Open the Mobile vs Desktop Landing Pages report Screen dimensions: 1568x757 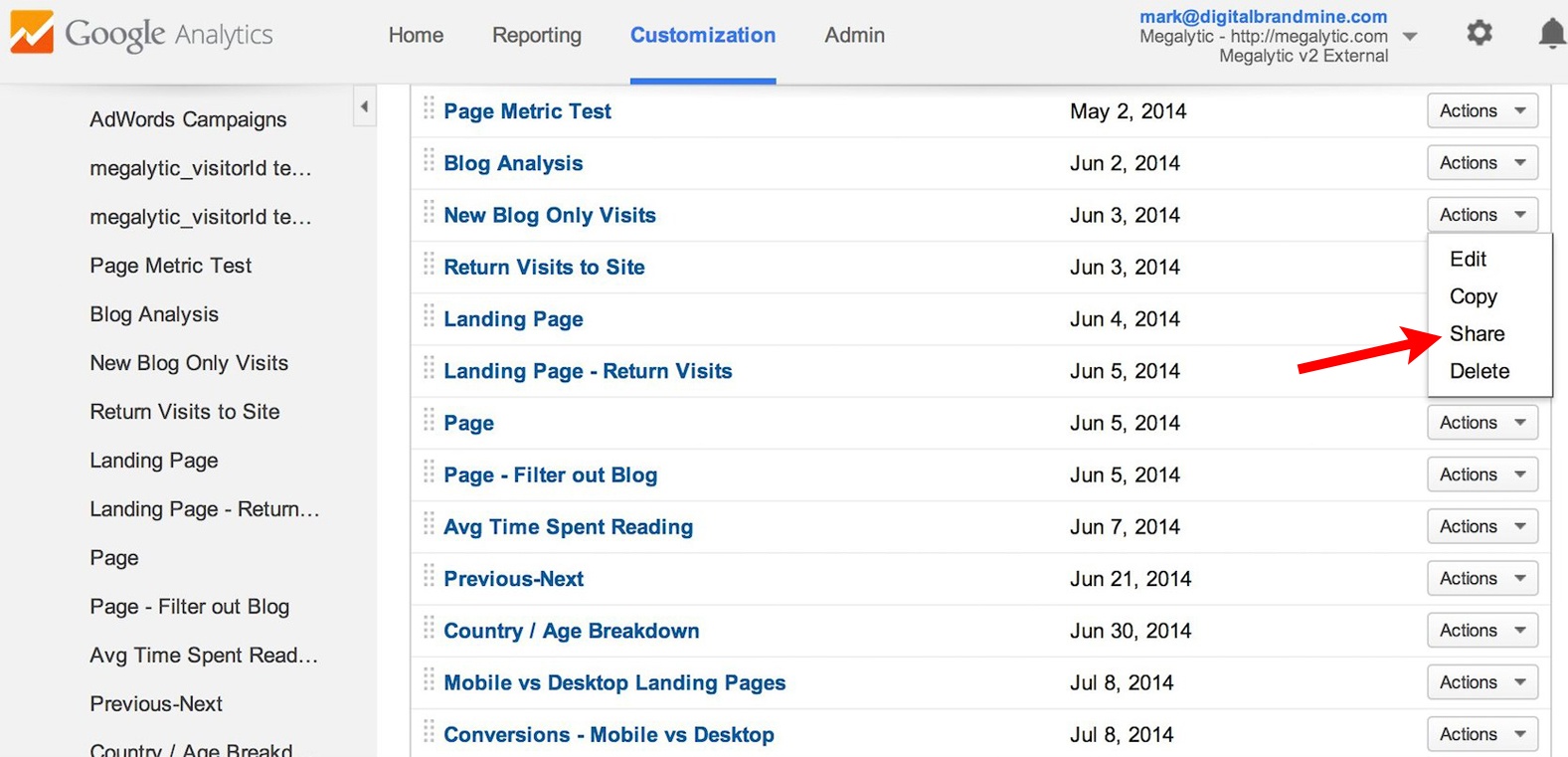(614, 682)
